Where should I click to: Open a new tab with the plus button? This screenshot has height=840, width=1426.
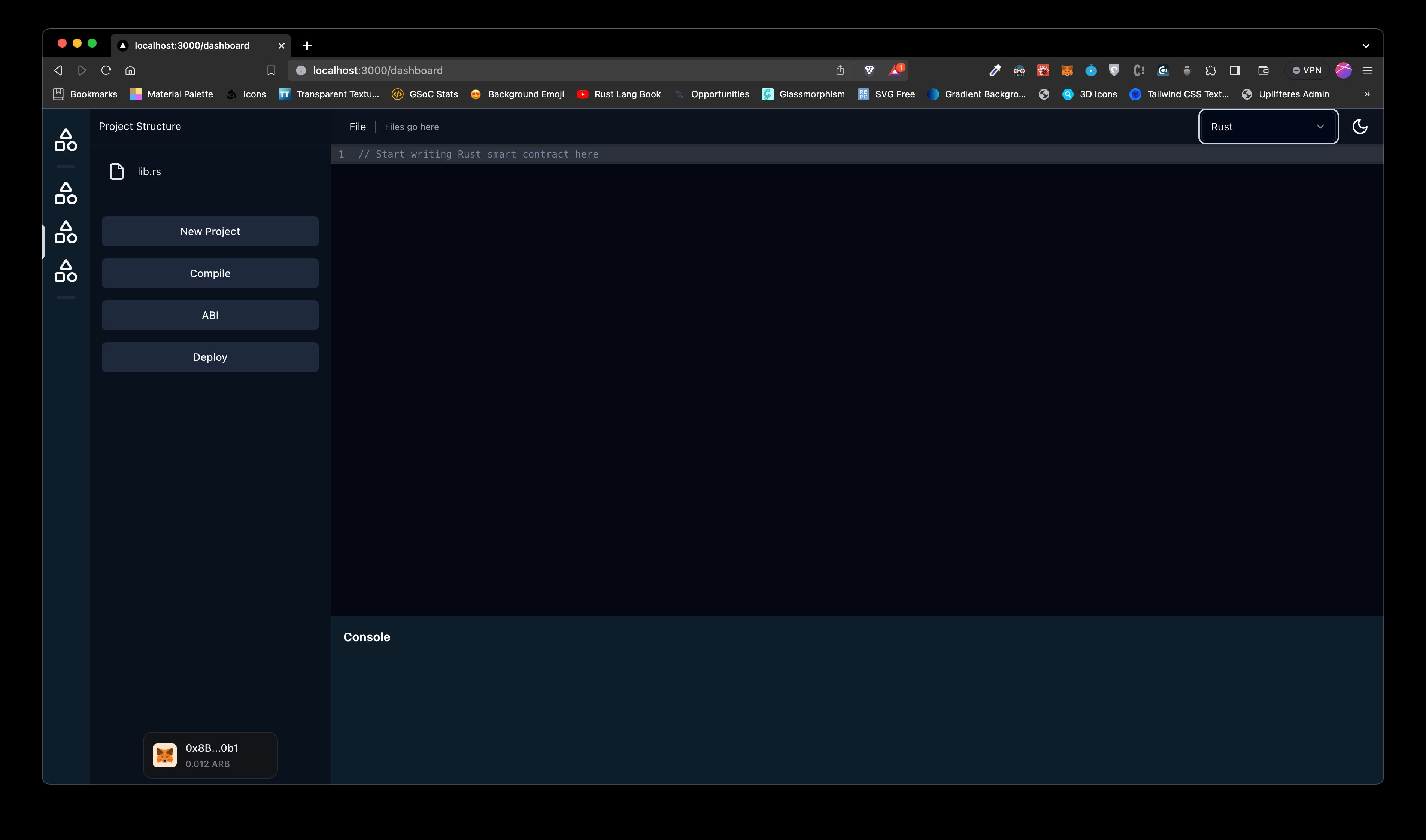pyautogui.click(x=307, y=45)
